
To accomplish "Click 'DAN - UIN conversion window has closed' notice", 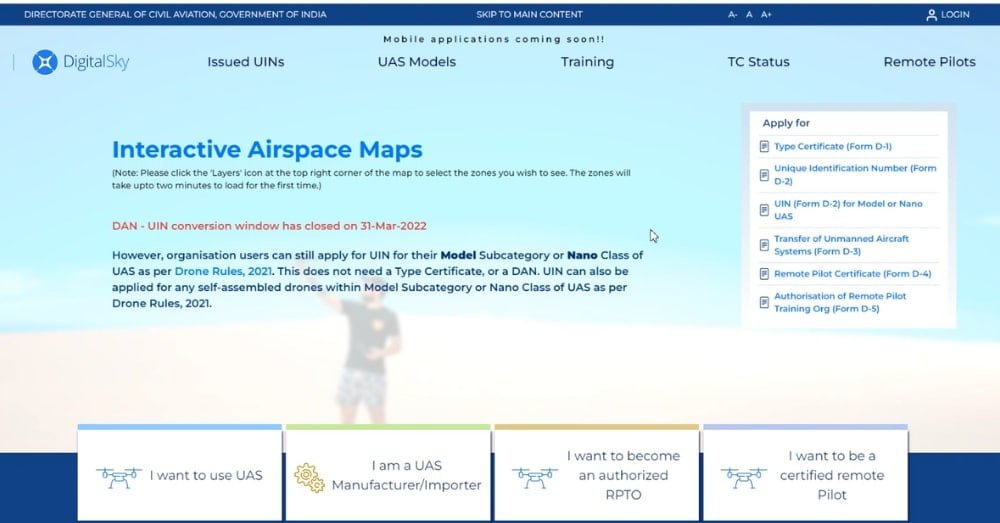I will click(x=269, y=226).
